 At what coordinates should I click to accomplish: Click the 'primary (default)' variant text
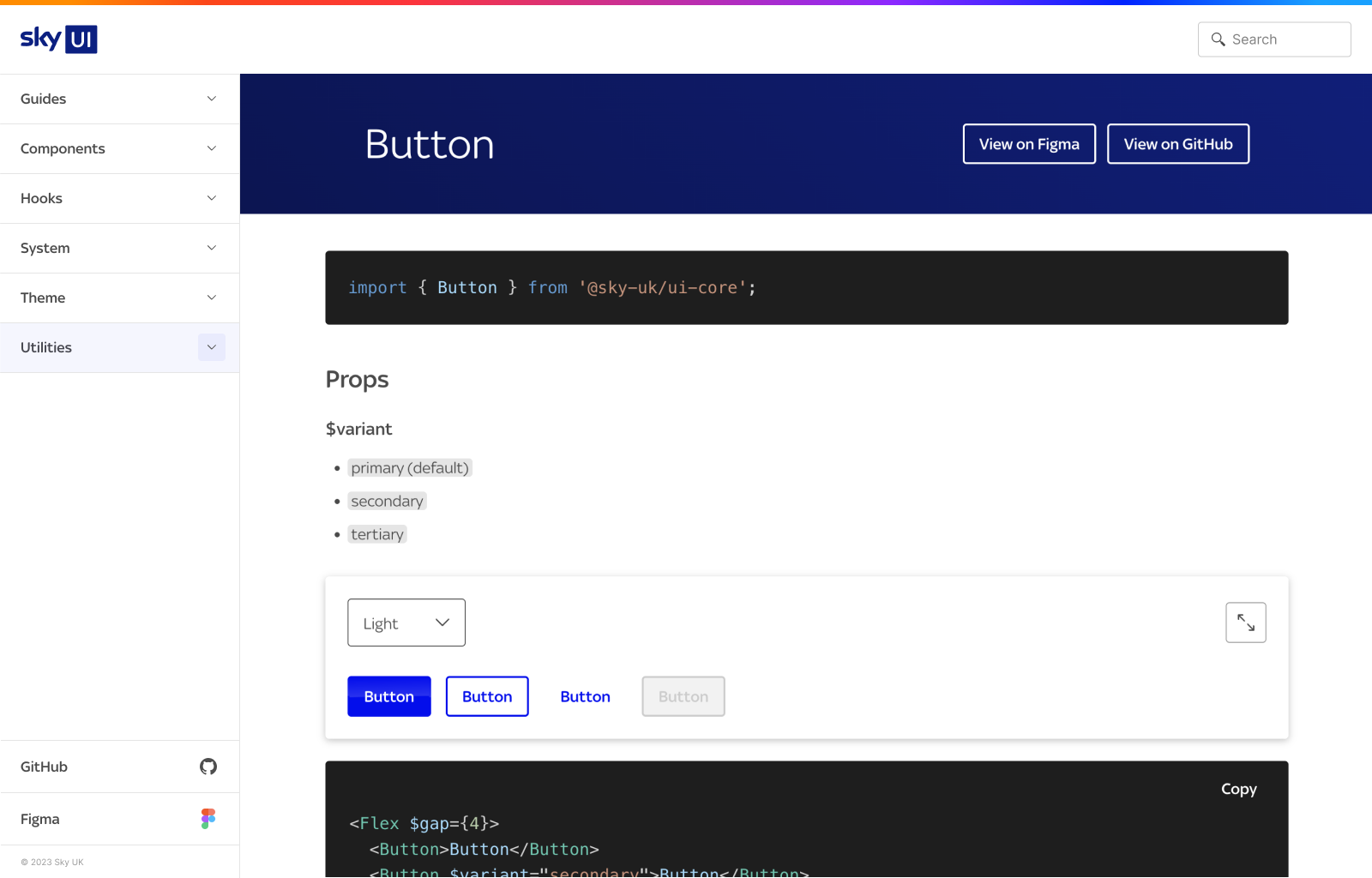point(410,468)
